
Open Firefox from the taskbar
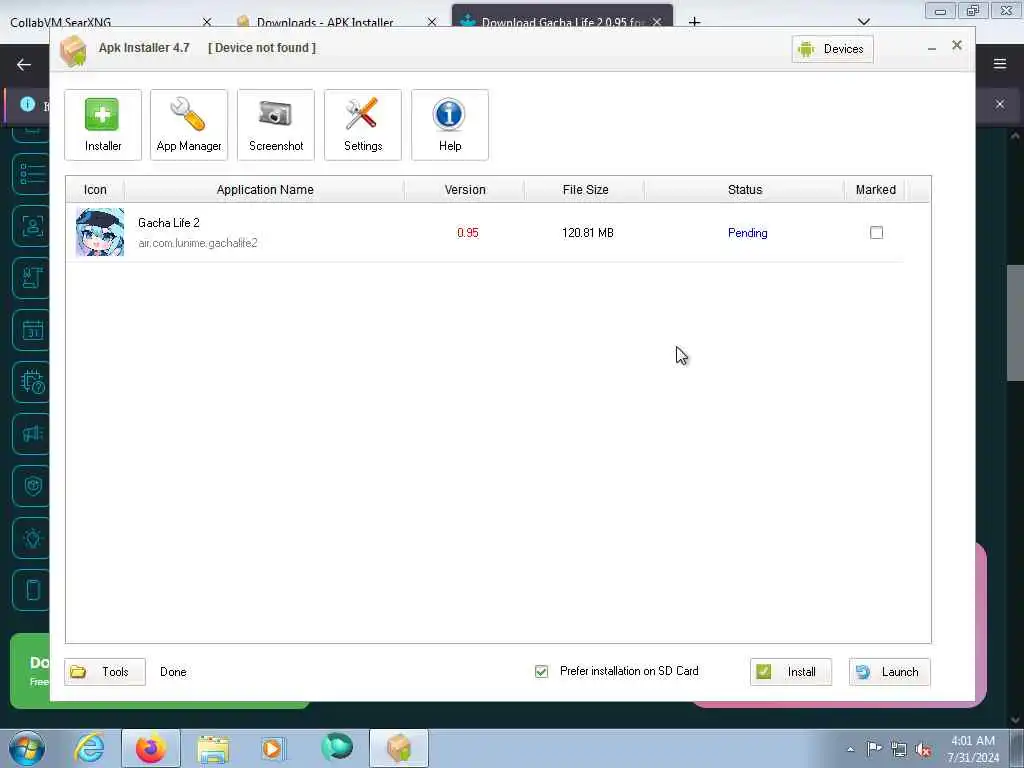click(151, 748)
